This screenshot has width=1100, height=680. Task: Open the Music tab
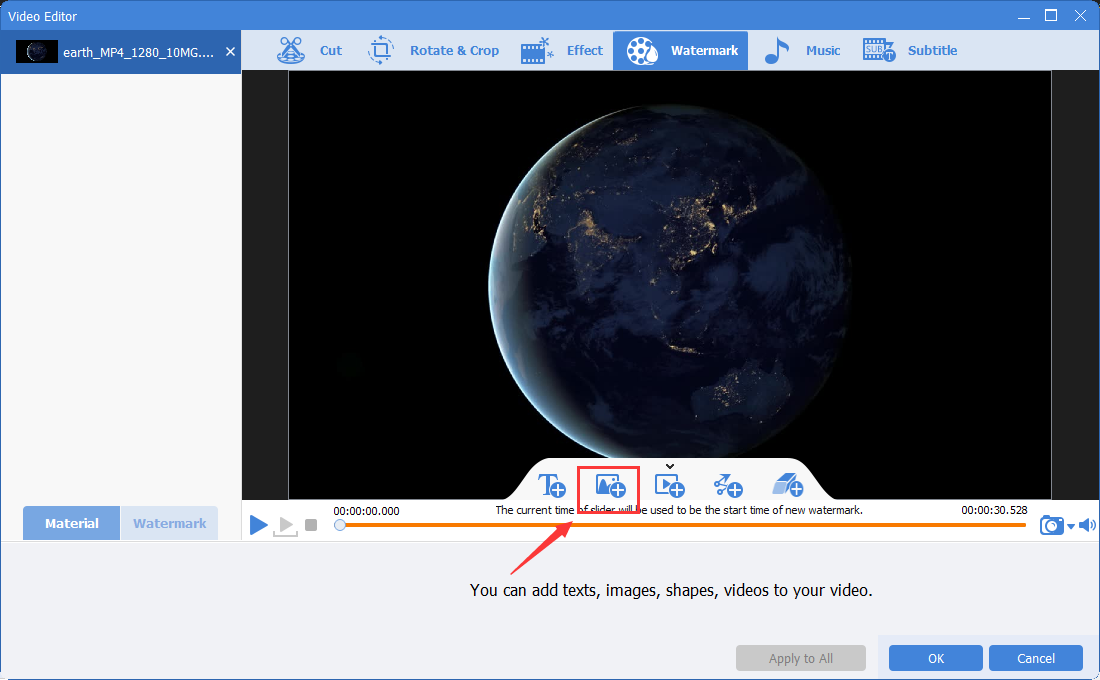click(803, 51)
